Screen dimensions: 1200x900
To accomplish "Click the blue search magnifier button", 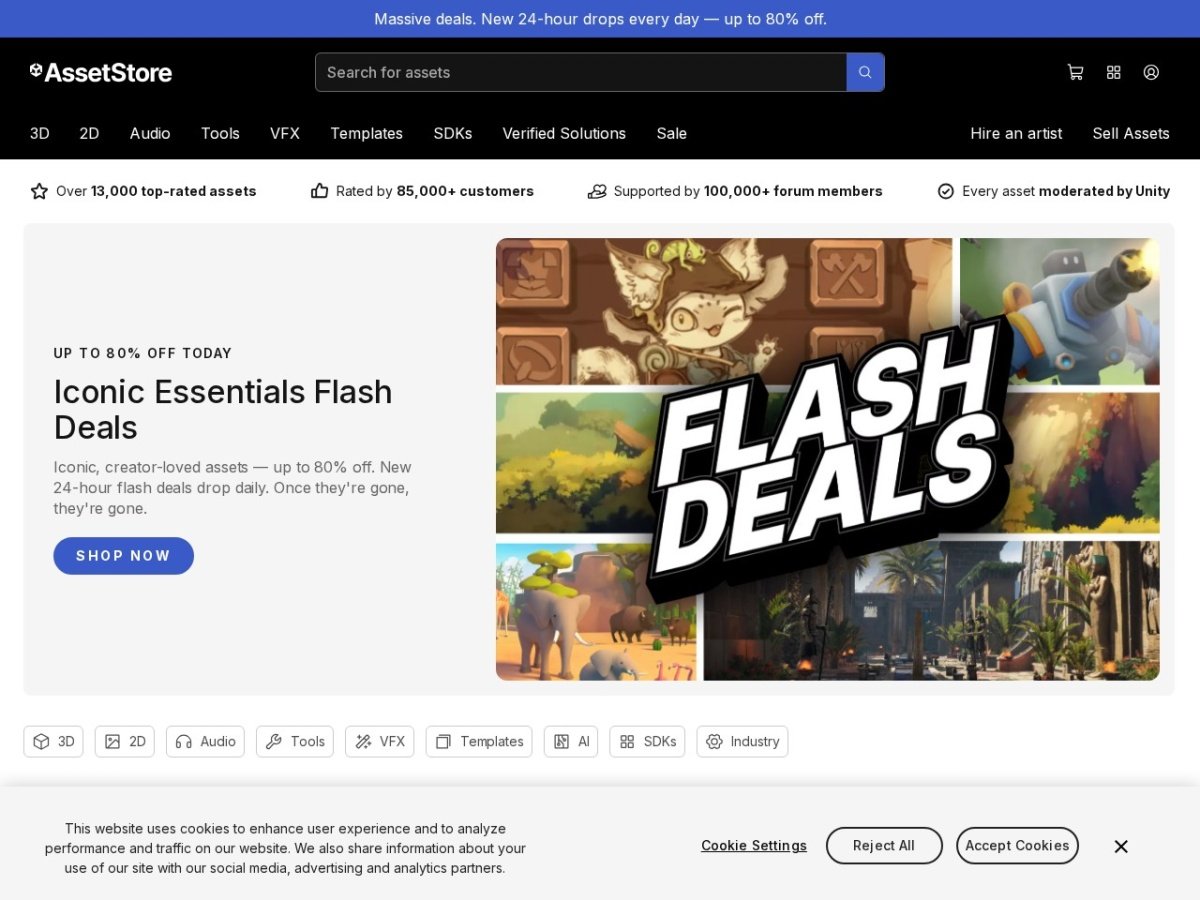I will pos(865,72).
